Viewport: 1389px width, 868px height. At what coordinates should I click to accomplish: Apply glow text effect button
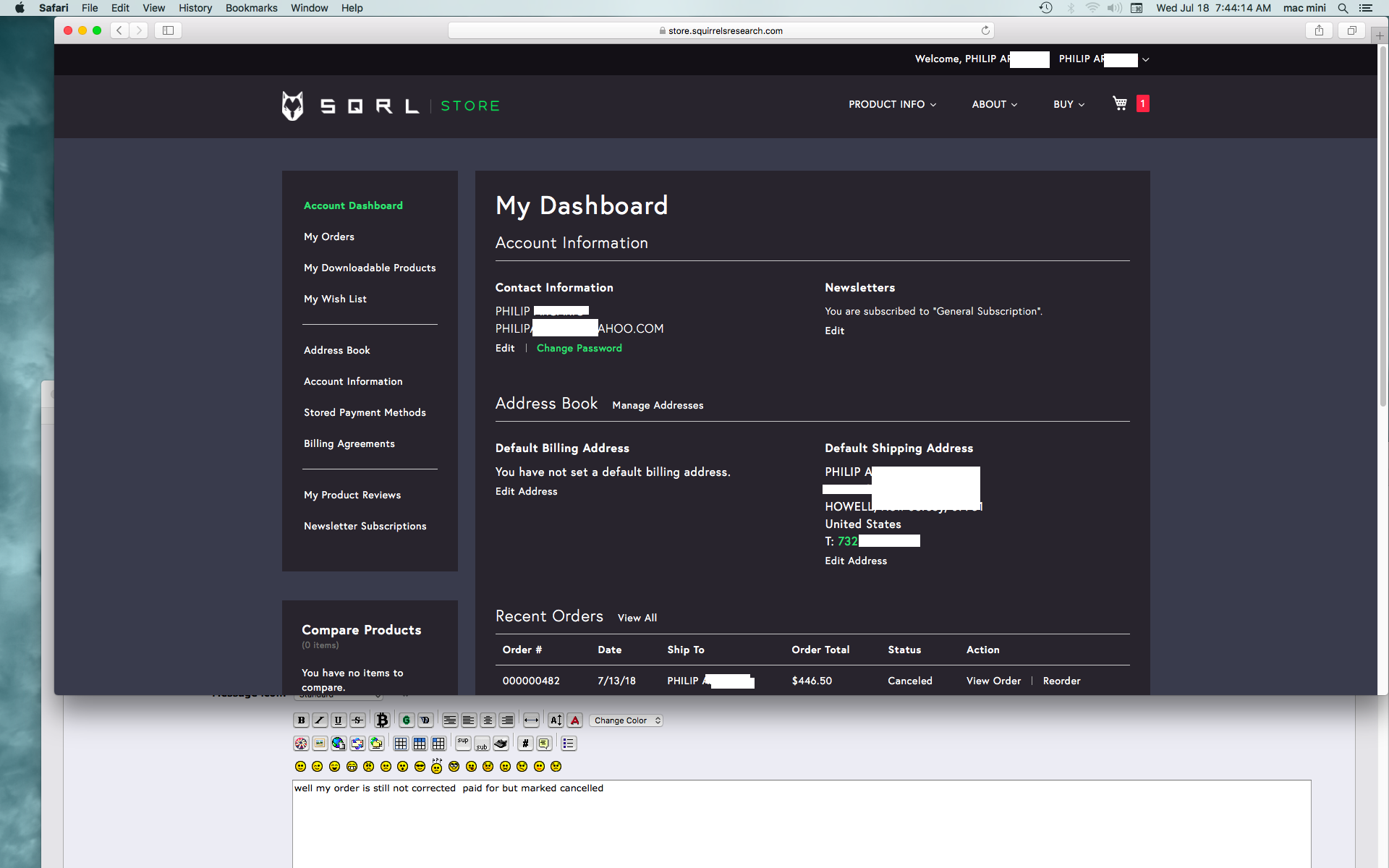pyautogui.click(x=407, y=720)
